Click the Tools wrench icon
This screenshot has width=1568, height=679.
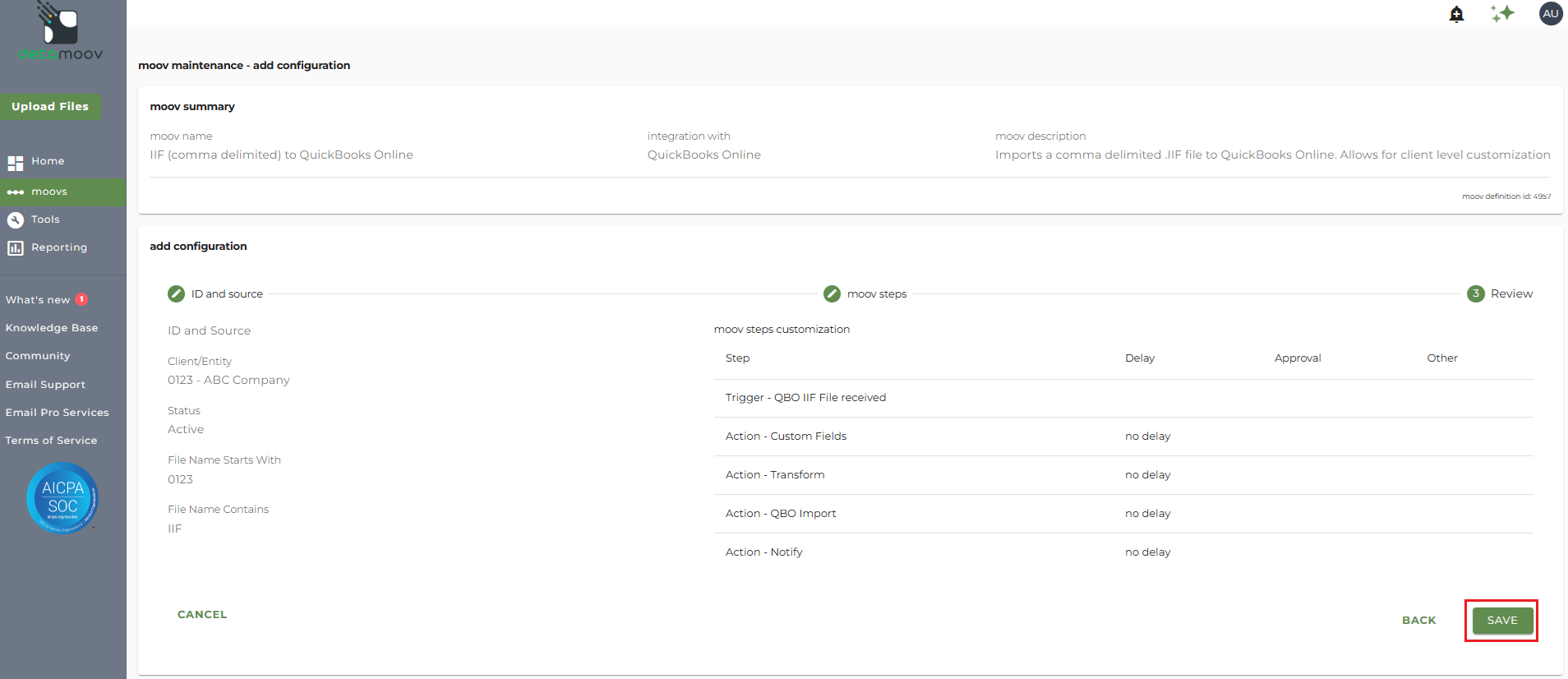pos(16,220)
